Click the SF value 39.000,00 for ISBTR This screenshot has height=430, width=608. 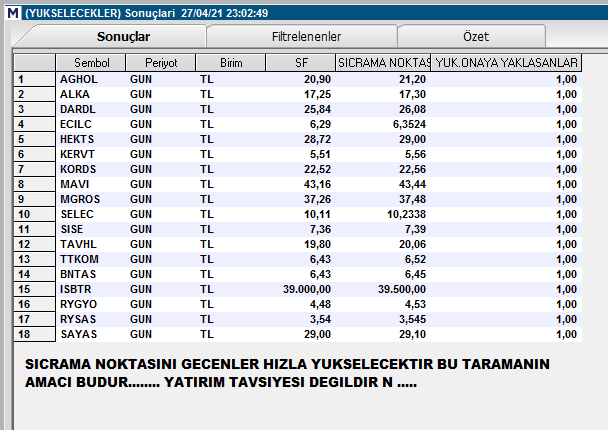(x=307, y=289)
